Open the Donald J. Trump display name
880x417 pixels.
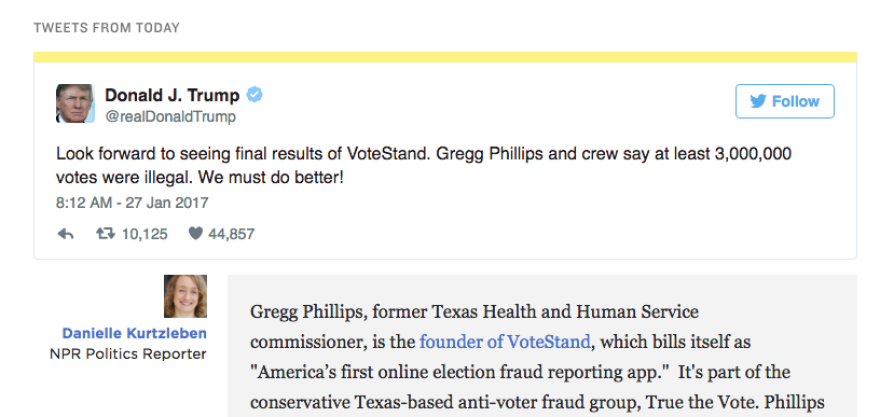[172, 96]
